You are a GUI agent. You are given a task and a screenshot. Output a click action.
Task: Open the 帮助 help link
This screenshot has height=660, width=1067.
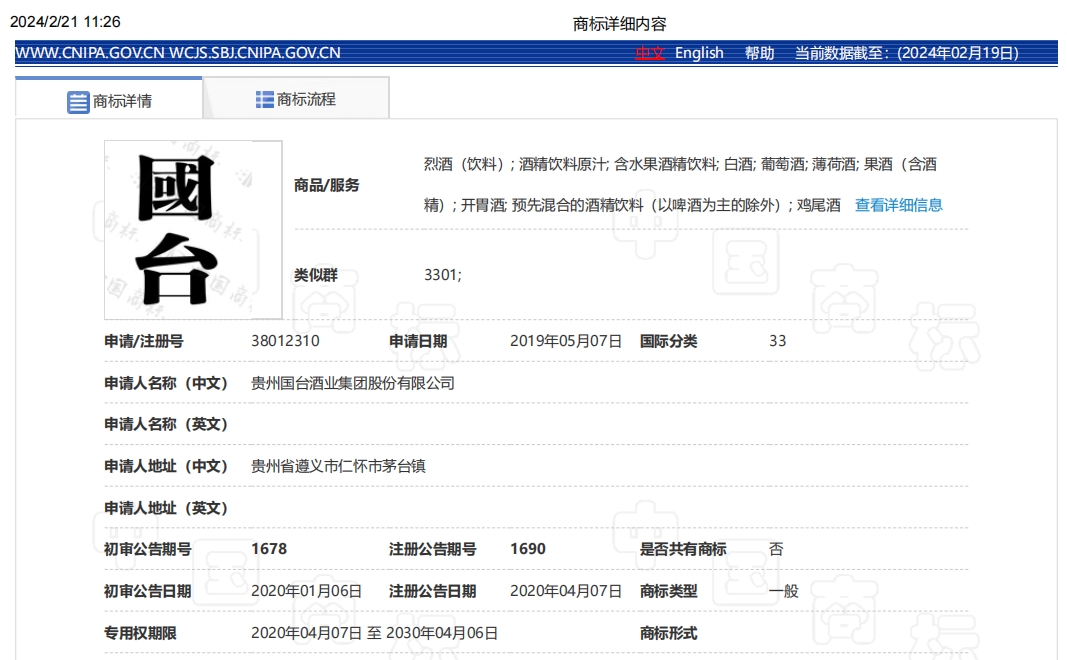tap(759, 53)
